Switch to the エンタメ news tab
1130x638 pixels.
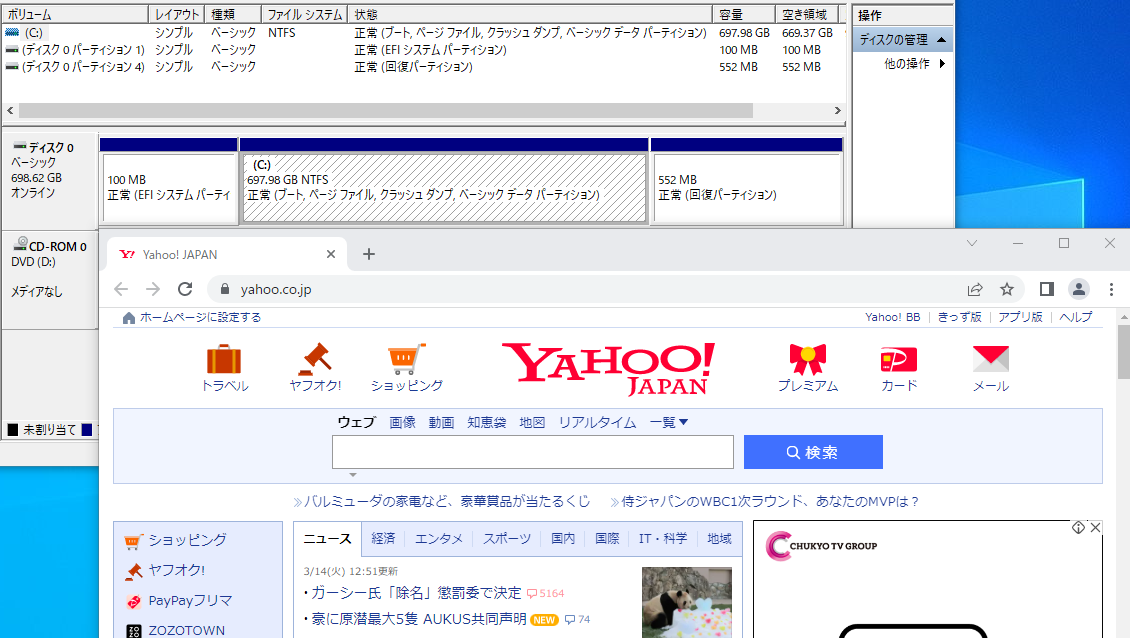(x=439, y=539)
